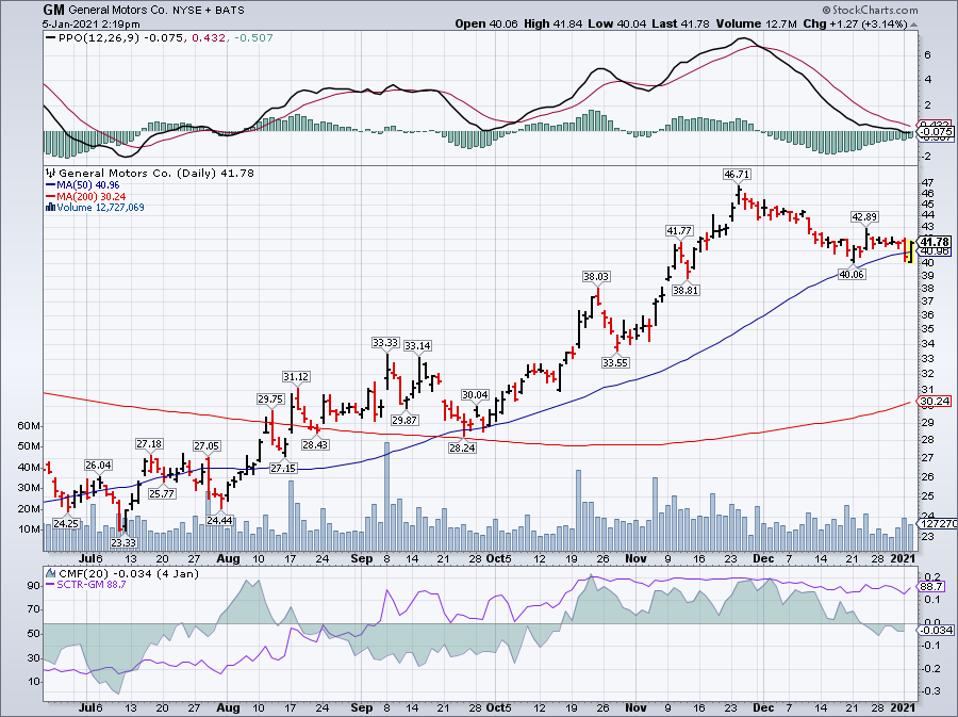Click the -0.034 CMF flag on right axis
Viewport: 958px width, 717px height.
(937, 631)
